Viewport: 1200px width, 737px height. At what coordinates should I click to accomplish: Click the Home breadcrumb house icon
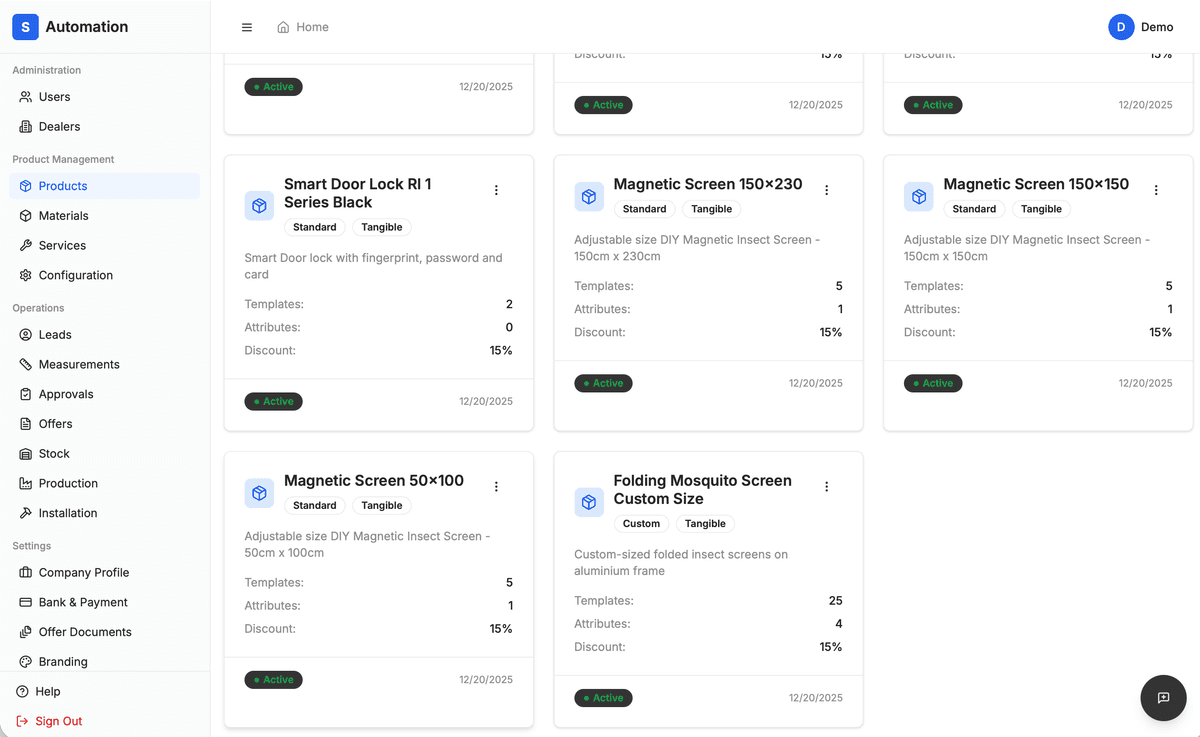point(284,27)
